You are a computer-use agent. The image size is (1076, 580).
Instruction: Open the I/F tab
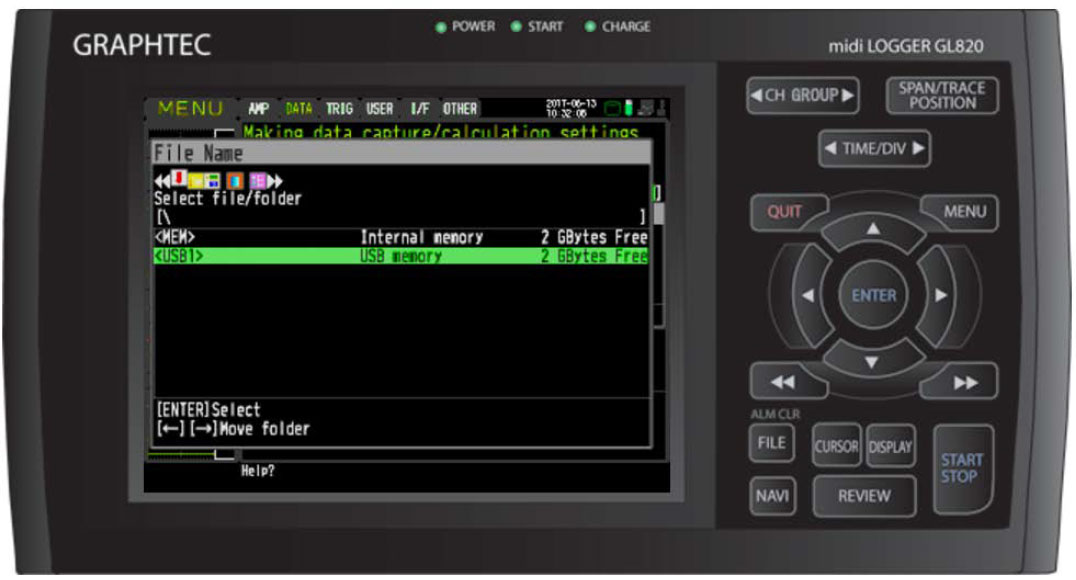click(419, 108)
